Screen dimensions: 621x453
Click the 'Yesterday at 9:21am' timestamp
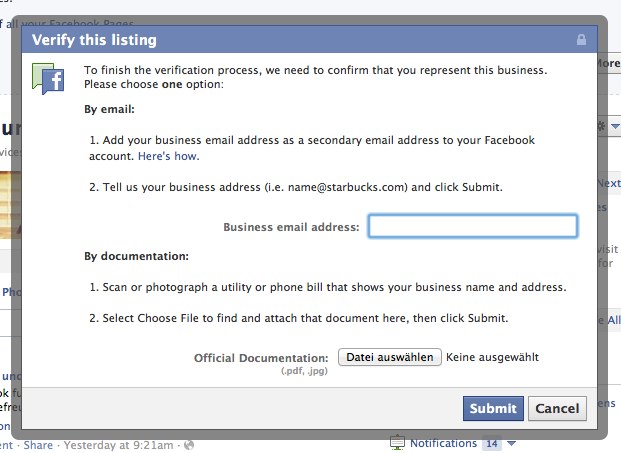[x=118, y=445]
